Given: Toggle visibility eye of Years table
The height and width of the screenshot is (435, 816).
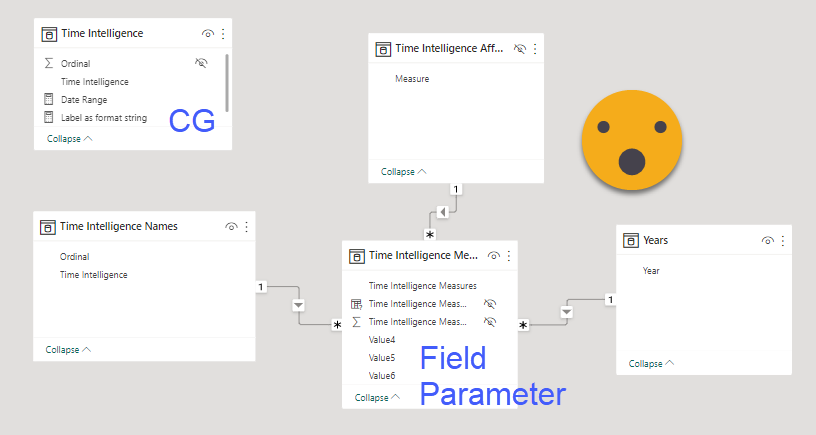Looking at the screenshot, I should (x=767, y=240).
